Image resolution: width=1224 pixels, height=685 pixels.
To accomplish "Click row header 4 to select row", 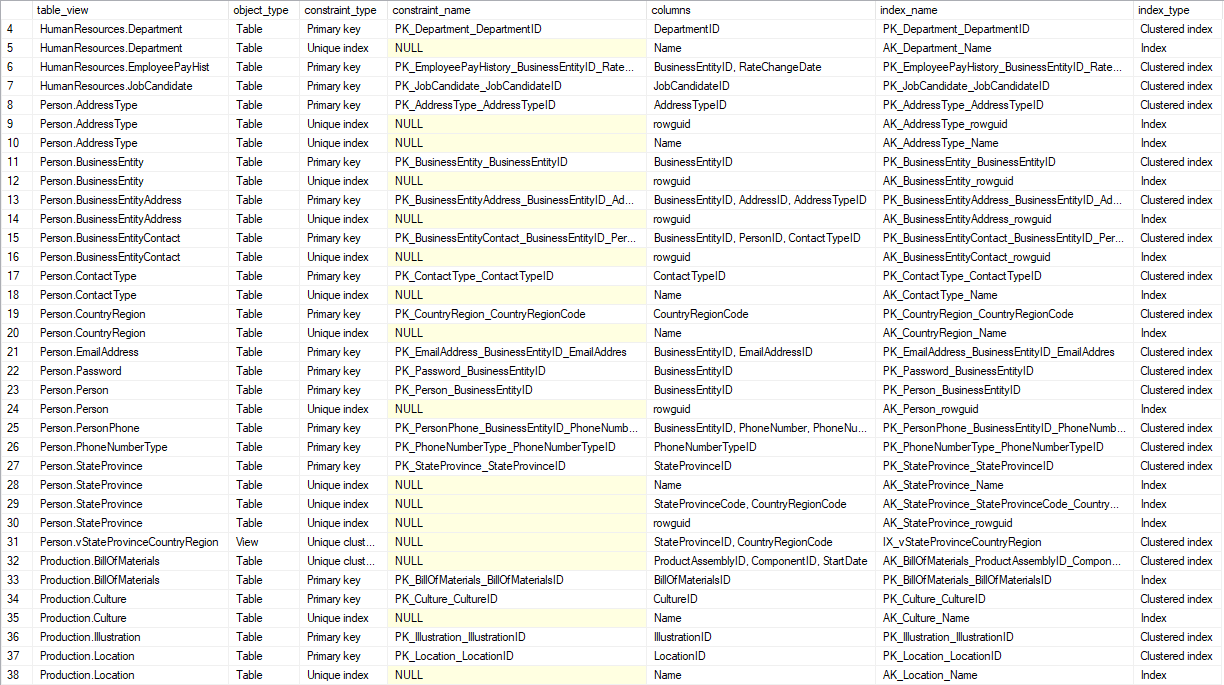I will [14, 28].
